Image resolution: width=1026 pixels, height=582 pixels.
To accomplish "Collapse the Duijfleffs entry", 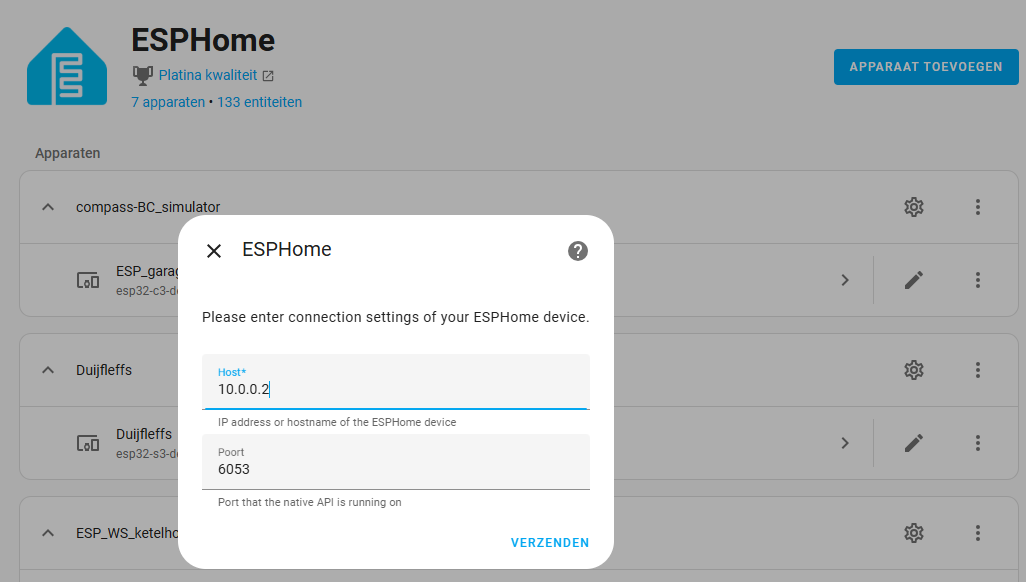I will tap(48, 370).
